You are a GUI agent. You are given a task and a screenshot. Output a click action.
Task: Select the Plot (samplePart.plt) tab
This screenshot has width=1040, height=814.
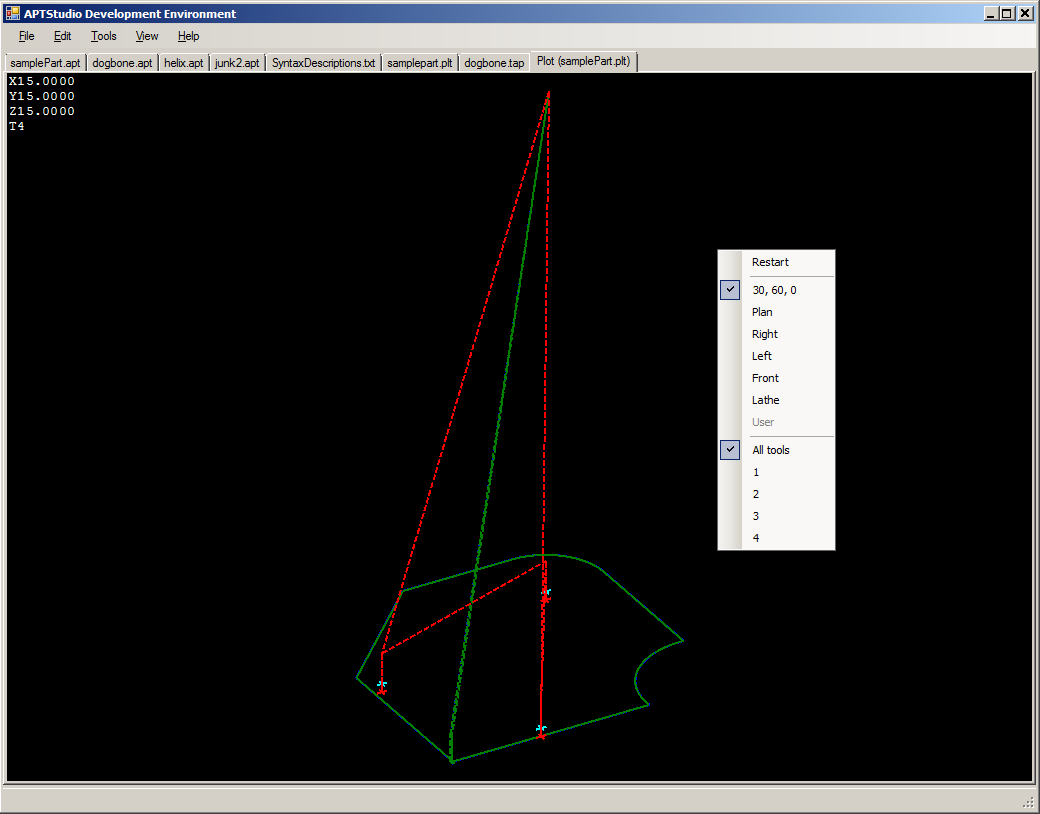(x=584, y=61)
